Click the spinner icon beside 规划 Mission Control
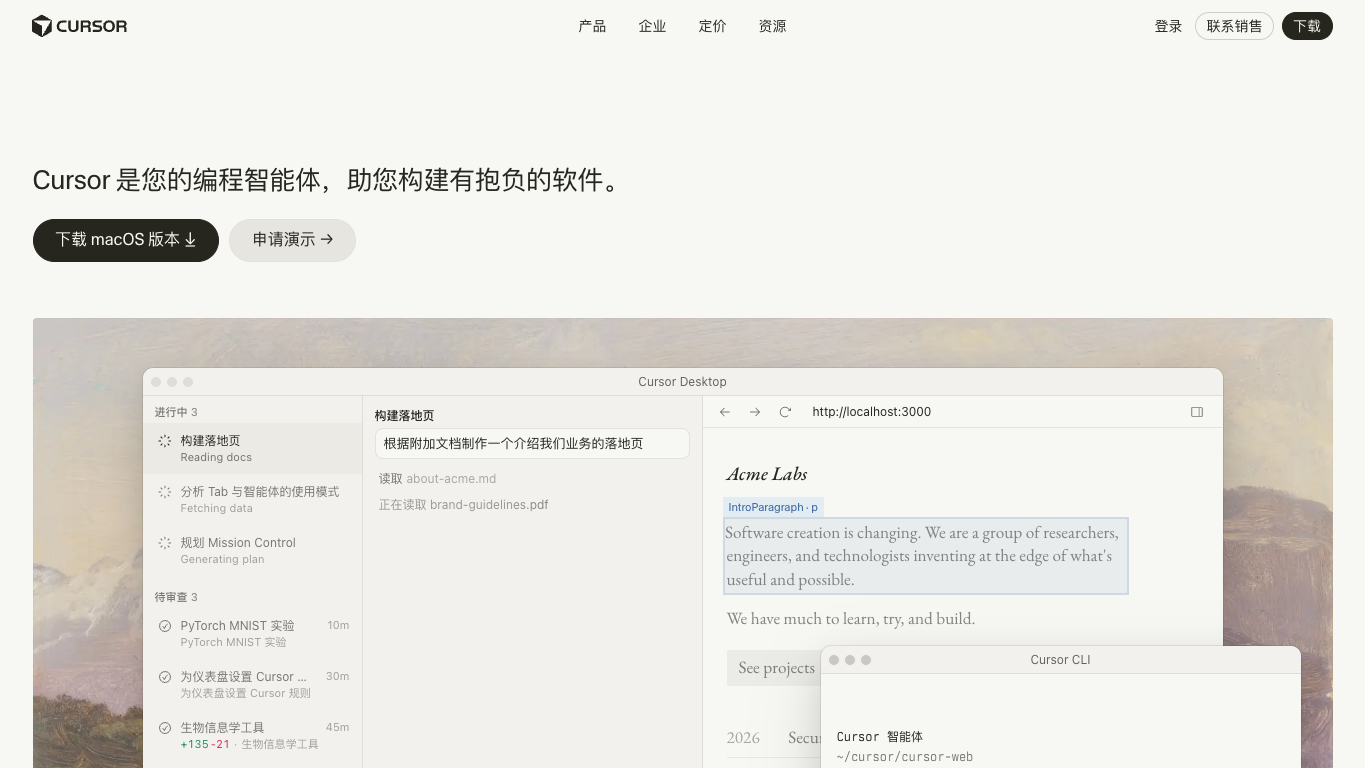Viewport: 1365px width, 768px height. (x=165, y=543)
